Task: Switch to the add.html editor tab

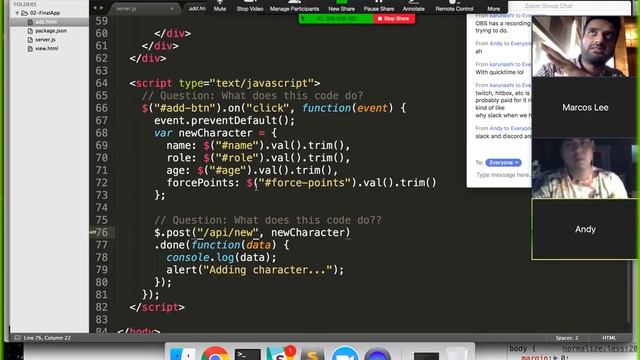Action: [x=197, y=8]
